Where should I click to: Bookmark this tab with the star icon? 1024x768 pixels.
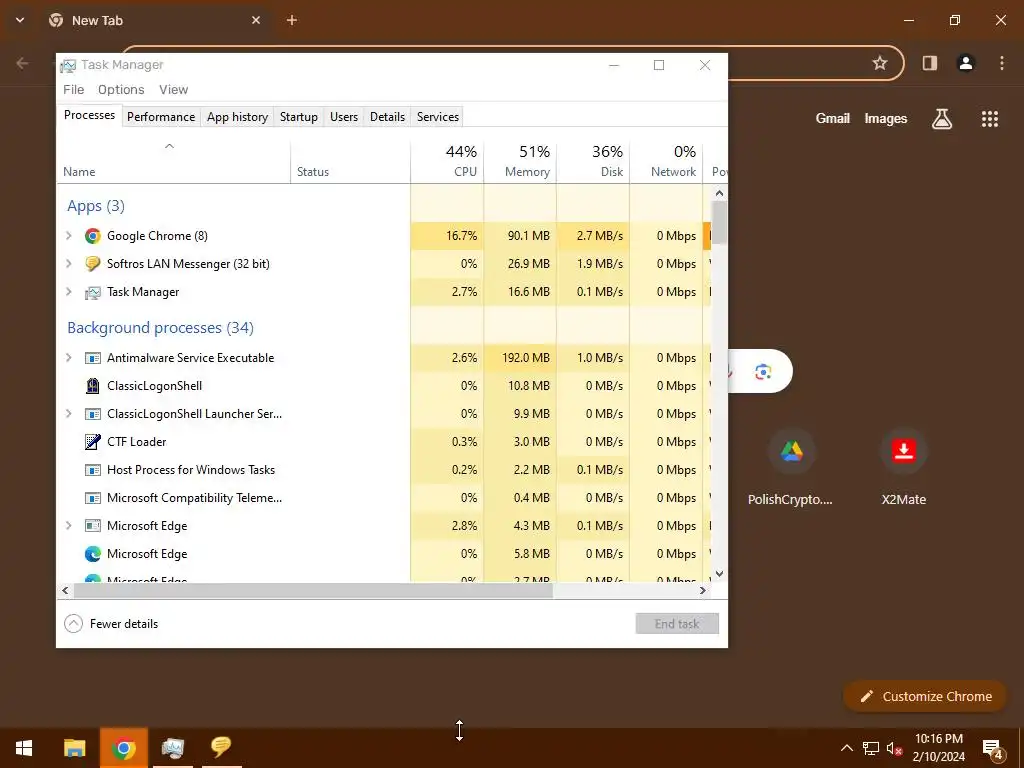[x=880, y=63]
